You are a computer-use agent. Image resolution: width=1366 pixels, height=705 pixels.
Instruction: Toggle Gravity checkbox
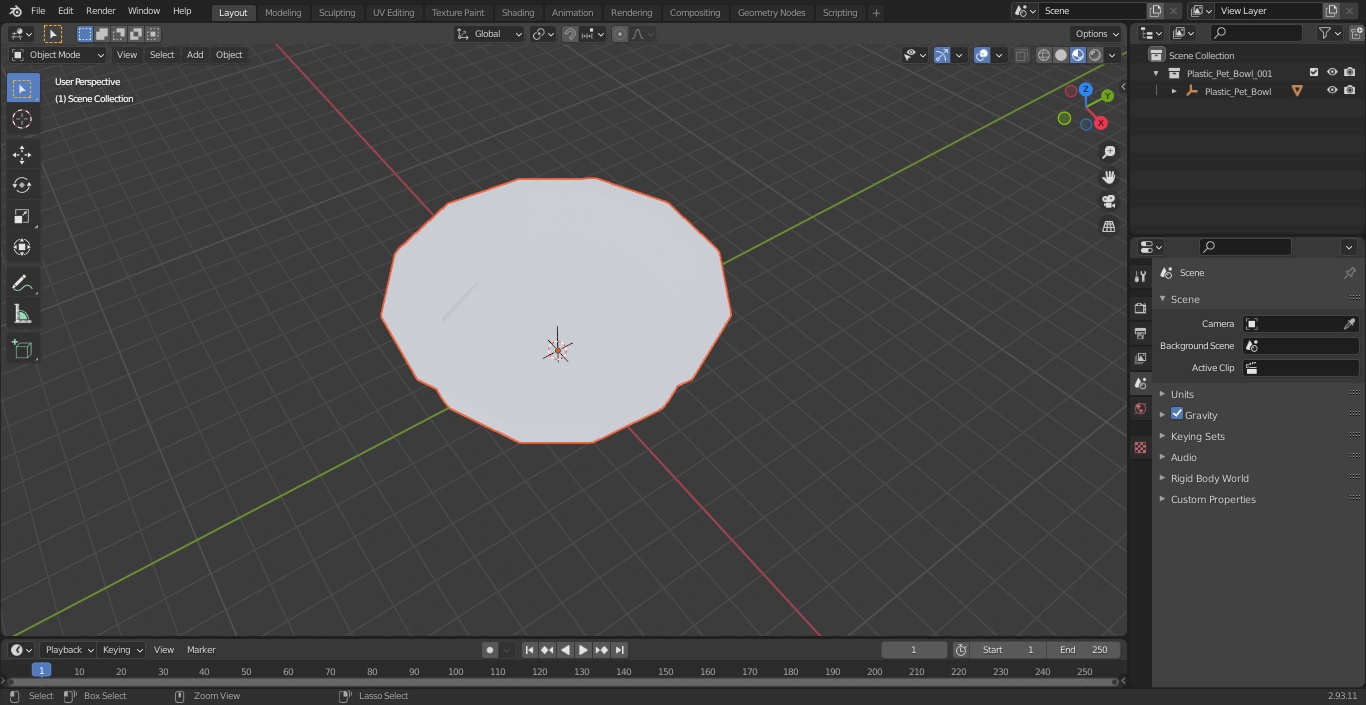tap(1177, 414)
